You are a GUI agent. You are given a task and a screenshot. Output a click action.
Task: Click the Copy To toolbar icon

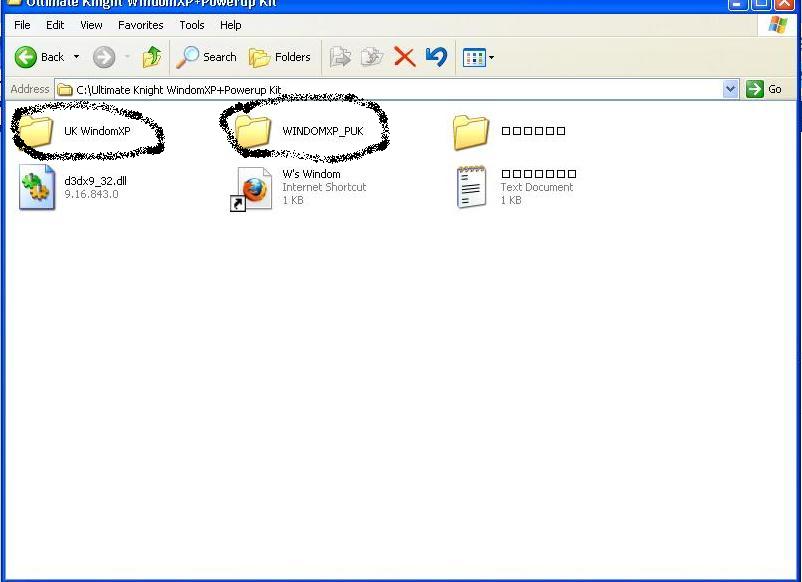[x=372, y=57]
